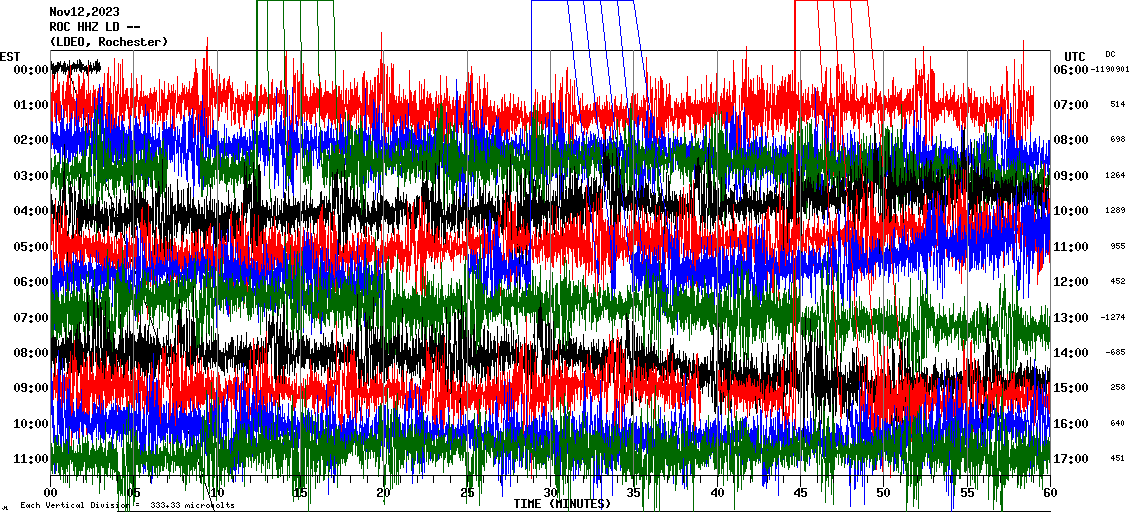The height and width of the screenshot is (519, 1130).
Task: Click the DC column header
Action: [x=1111, y=54]
